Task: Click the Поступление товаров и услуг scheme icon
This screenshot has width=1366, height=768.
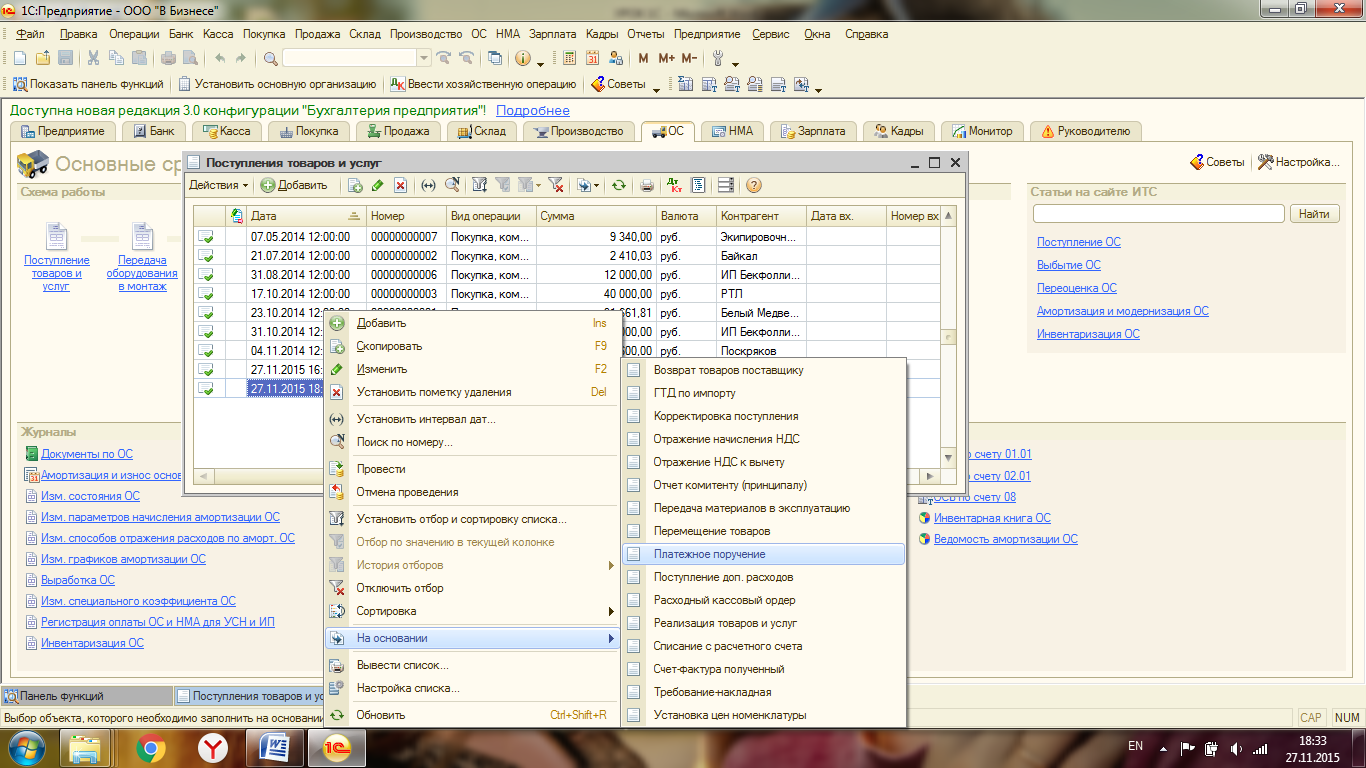Action: click(x=57, y=237)
